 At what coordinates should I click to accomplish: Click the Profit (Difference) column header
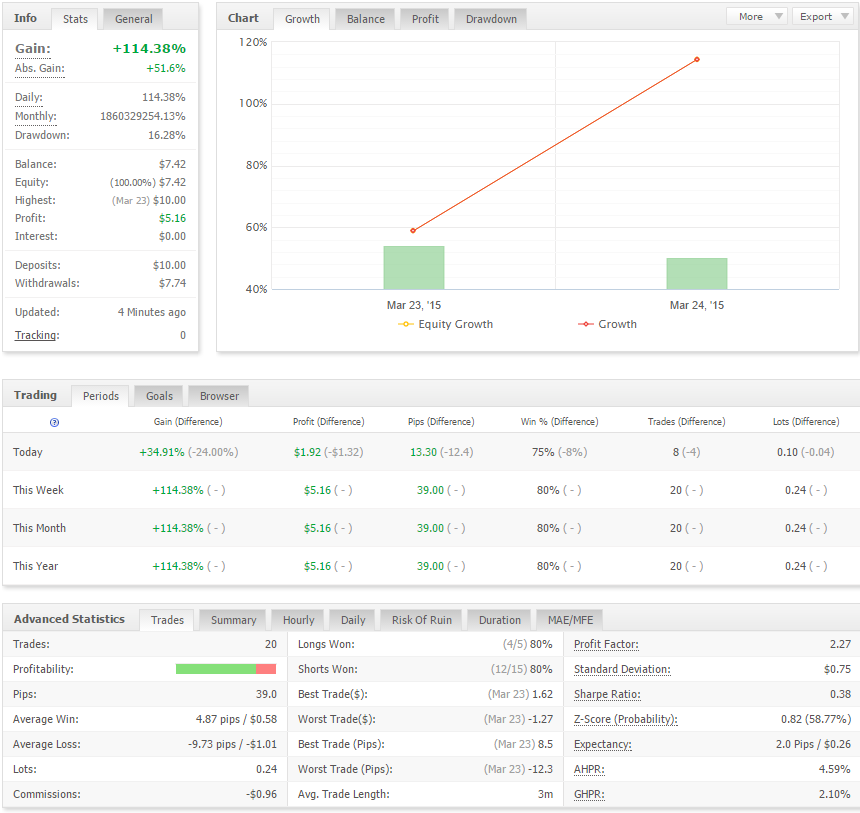329,422
